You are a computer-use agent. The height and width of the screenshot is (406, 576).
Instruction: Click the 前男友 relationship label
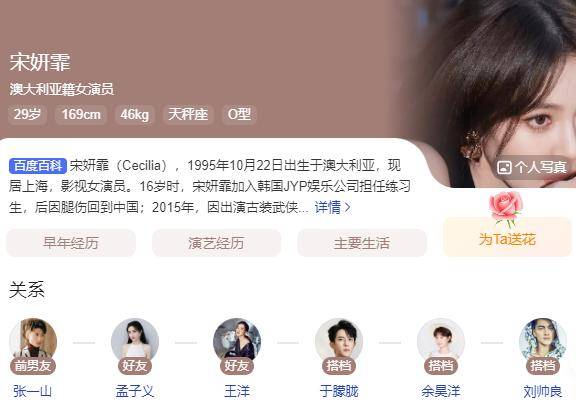33,366
